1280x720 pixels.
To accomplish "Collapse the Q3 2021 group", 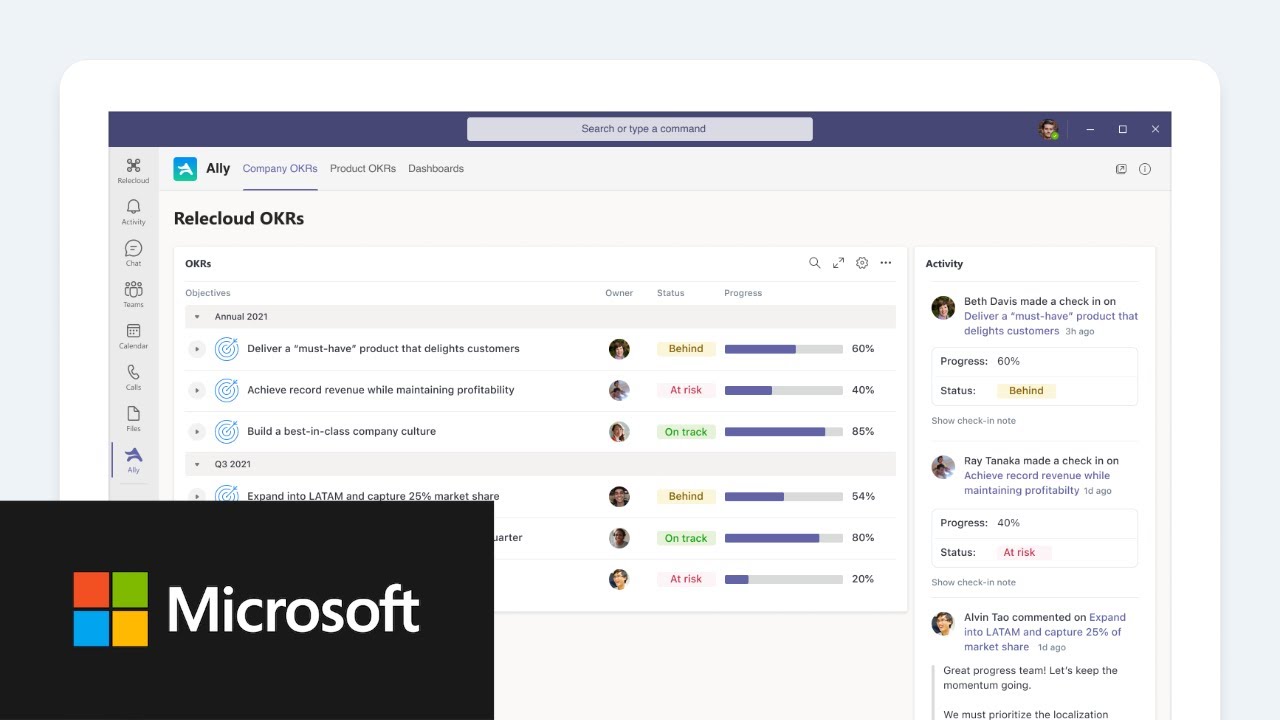I will click(197, 464).
